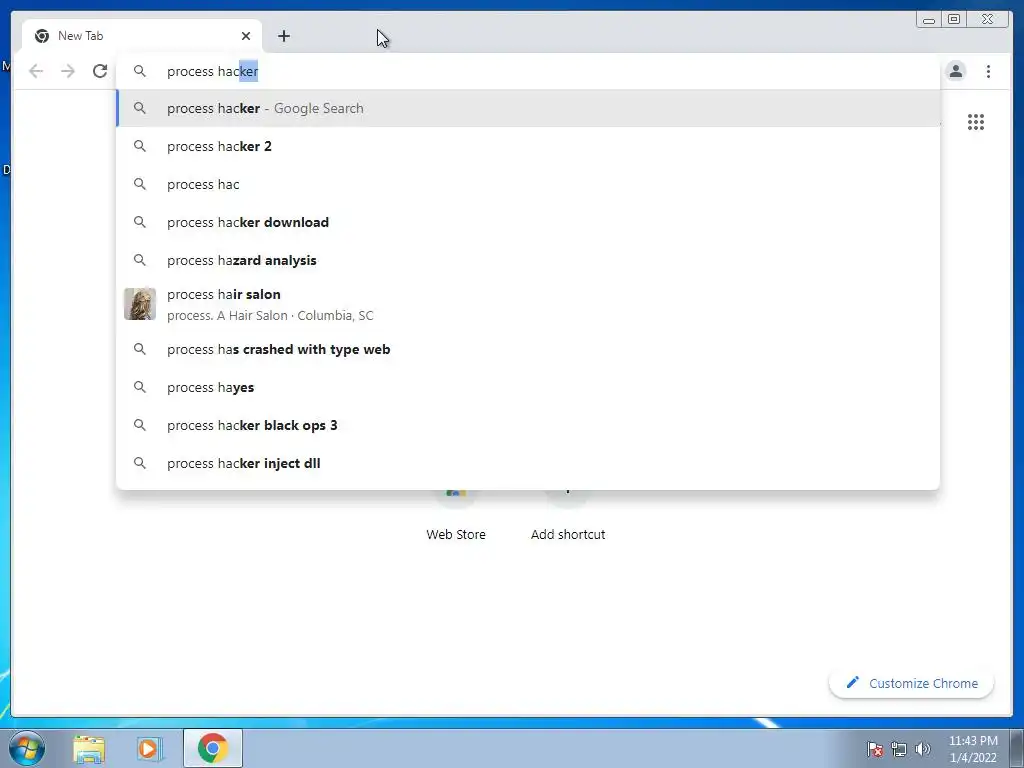The height and width of the screenshot is (768, 1024).
Task: Open the volume speaker tray icon
Action: (x=922, y=749)
